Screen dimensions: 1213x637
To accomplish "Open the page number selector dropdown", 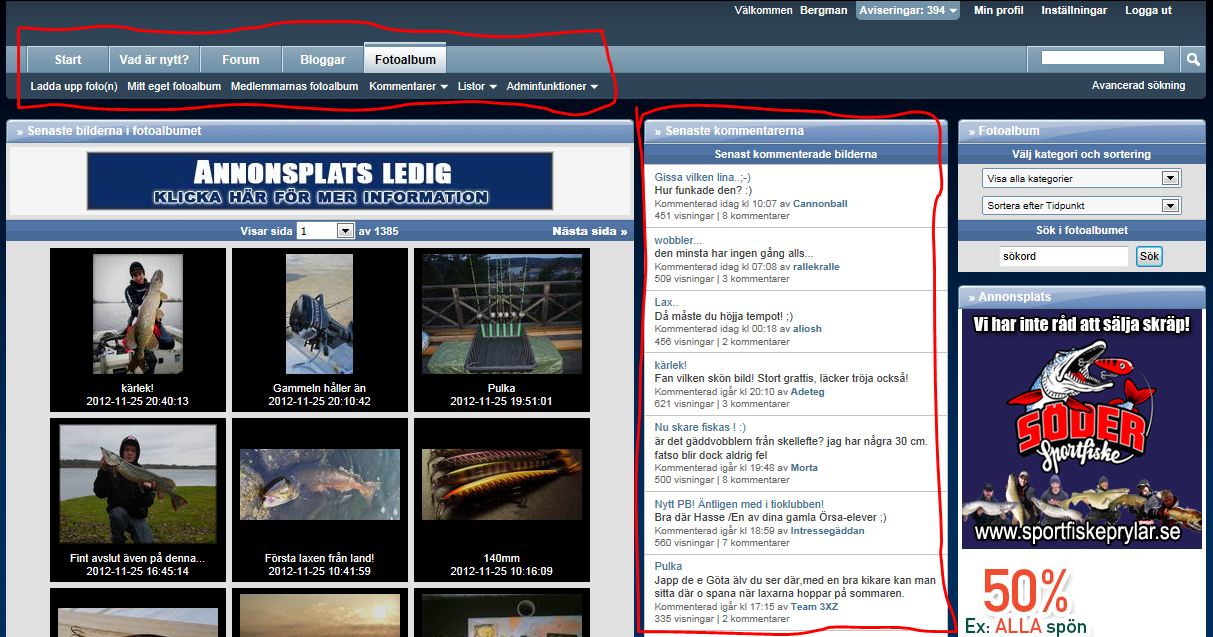I will (x=345, y=231).
